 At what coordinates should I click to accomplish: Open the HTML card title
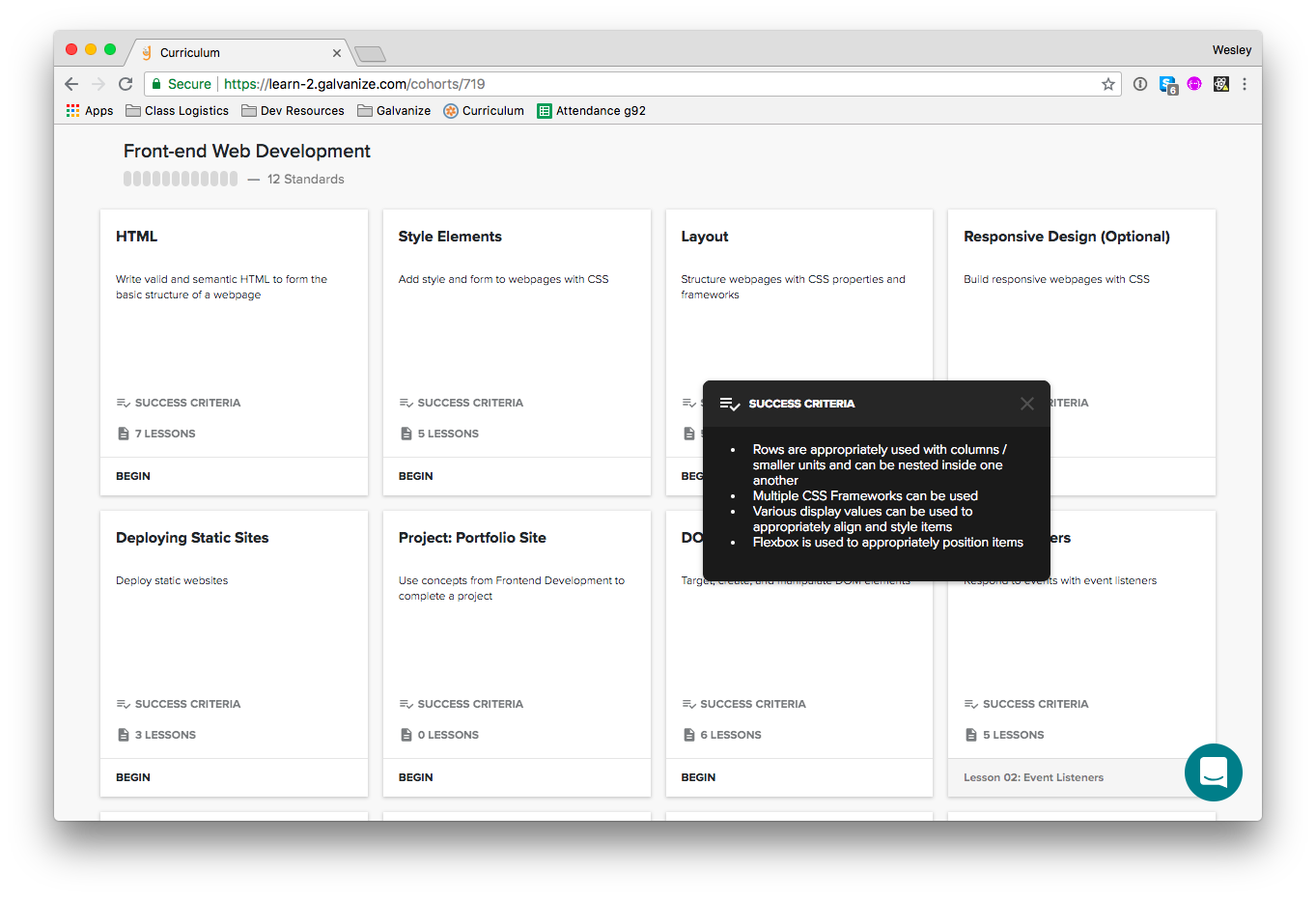coord(136,237)
